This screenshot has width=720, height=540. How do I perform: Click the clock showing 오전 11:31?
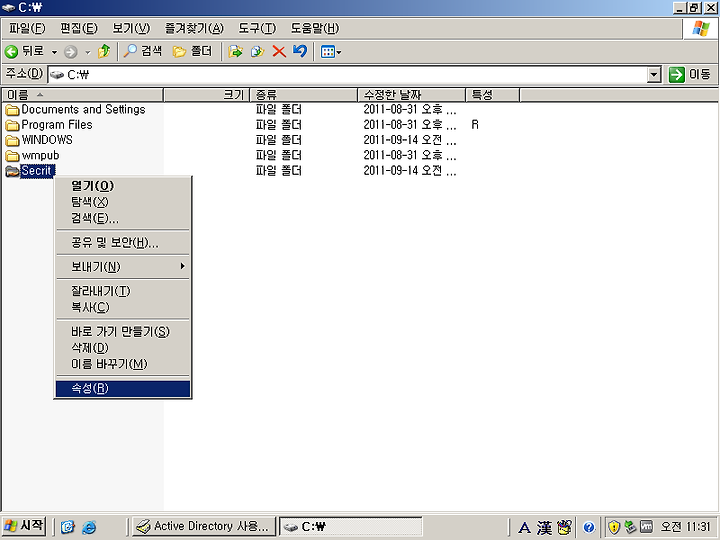[685, 527]
